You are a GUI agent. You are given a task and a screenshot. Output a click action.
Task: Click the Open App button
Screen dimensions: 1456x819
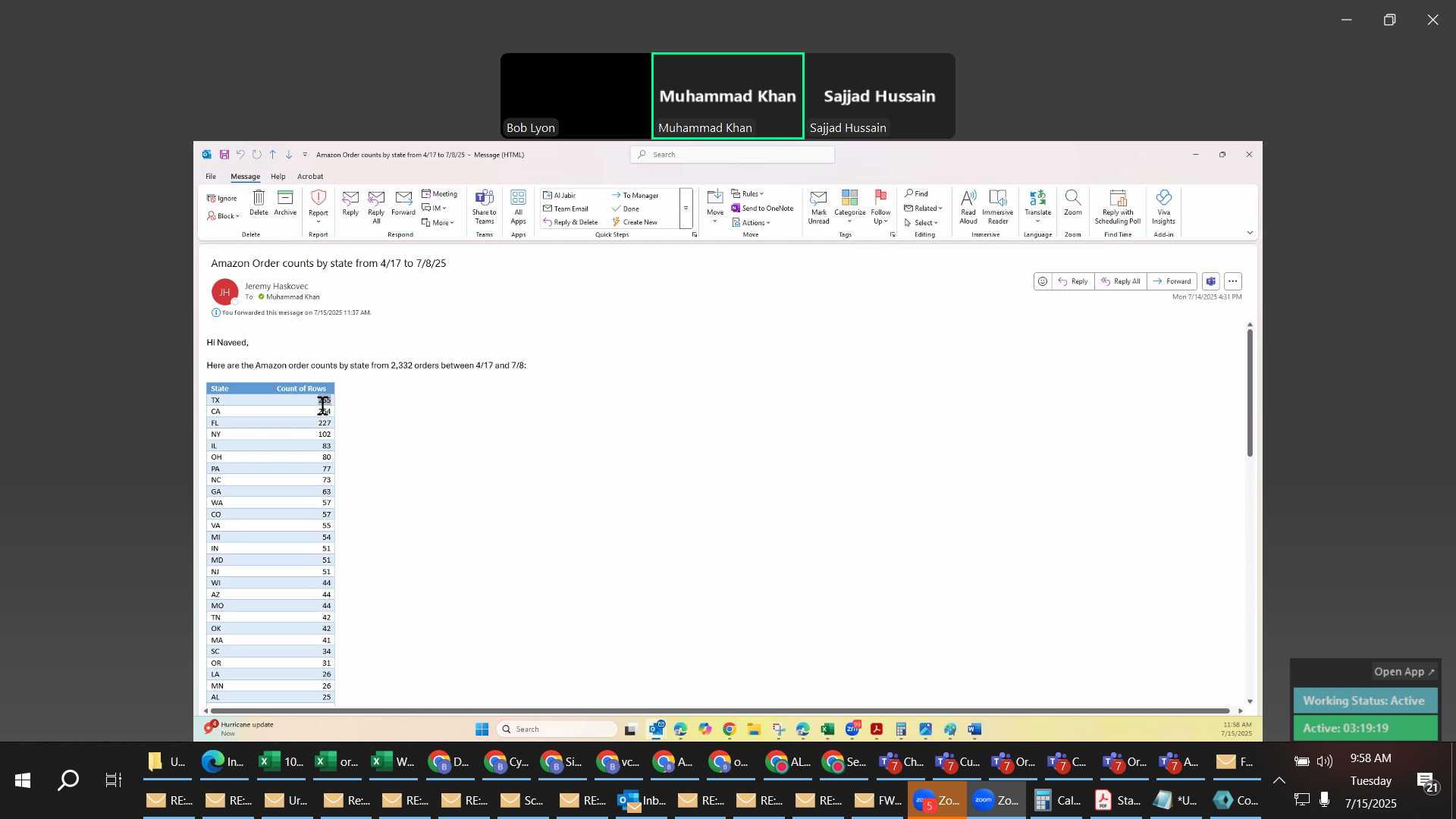point(1404,672)
